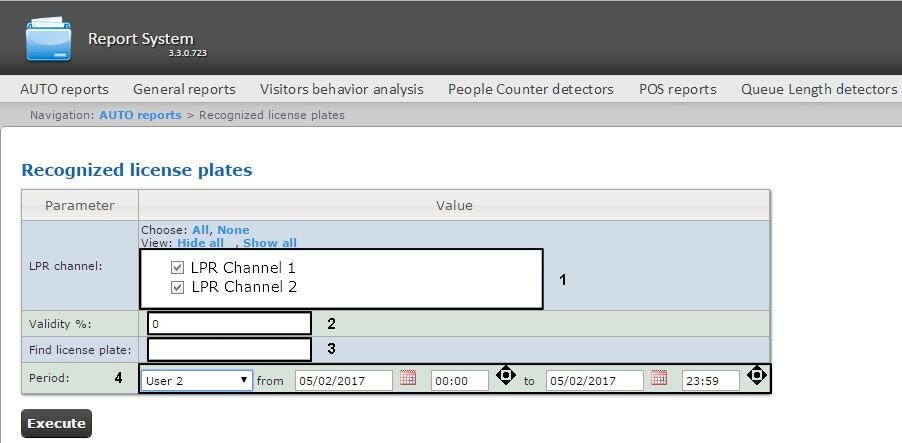This screenshot has height=443, width=902.
Task: Click the Find license plate field
Action: (x=229, y=349)
